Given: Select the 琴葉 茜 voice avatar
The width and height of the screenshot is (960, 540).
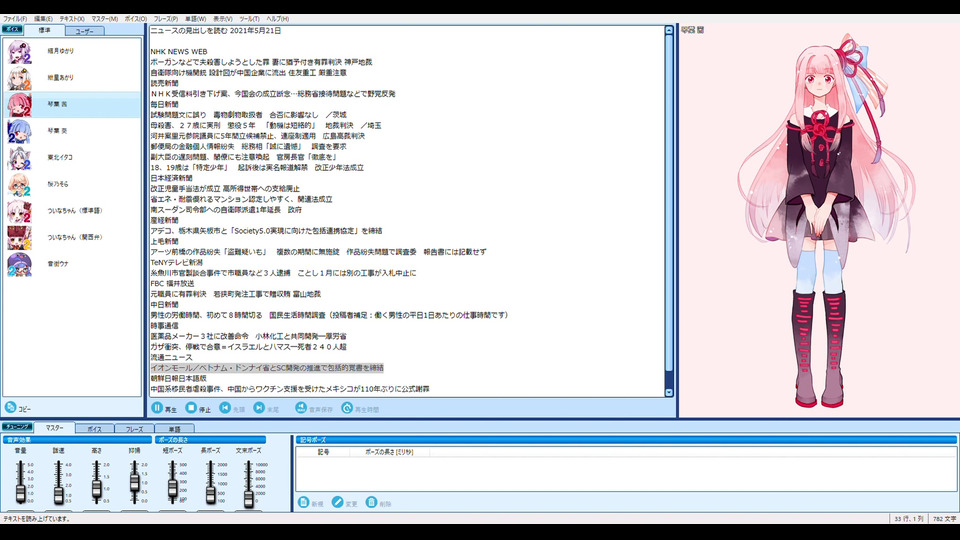Looking at the screenshot, I should (19, 105).
